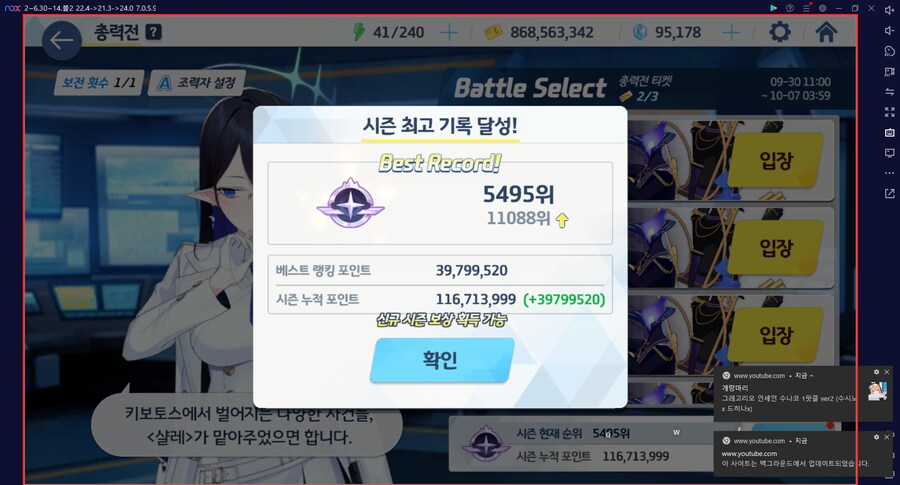
Task: Select the 보전 횟수 1/1 label
Action: [x=99, y=83]
